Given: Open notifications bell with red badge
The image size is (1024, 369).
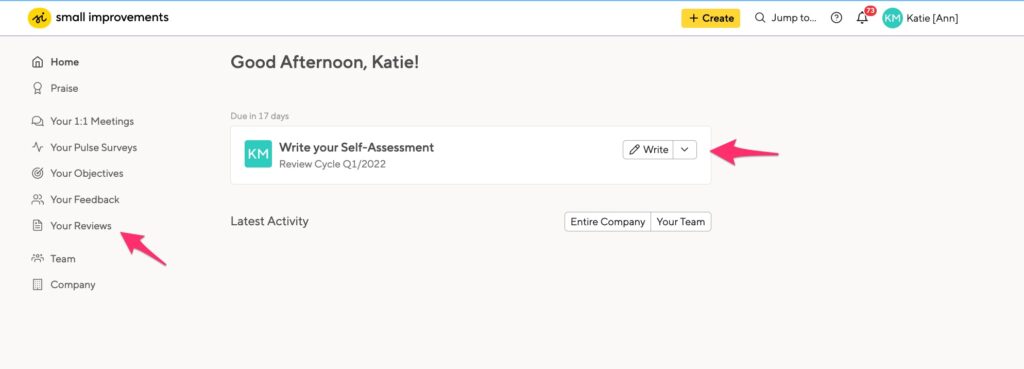Looking at the screenshot, I should click(x=864, y=17).
